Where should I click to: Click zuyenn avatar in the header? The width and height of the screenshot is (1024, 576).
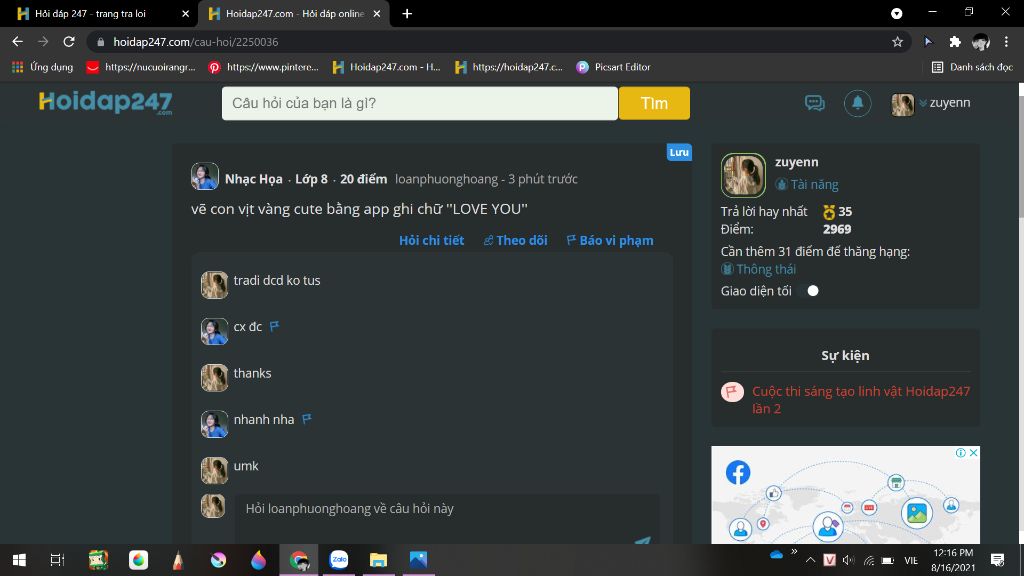903,104
